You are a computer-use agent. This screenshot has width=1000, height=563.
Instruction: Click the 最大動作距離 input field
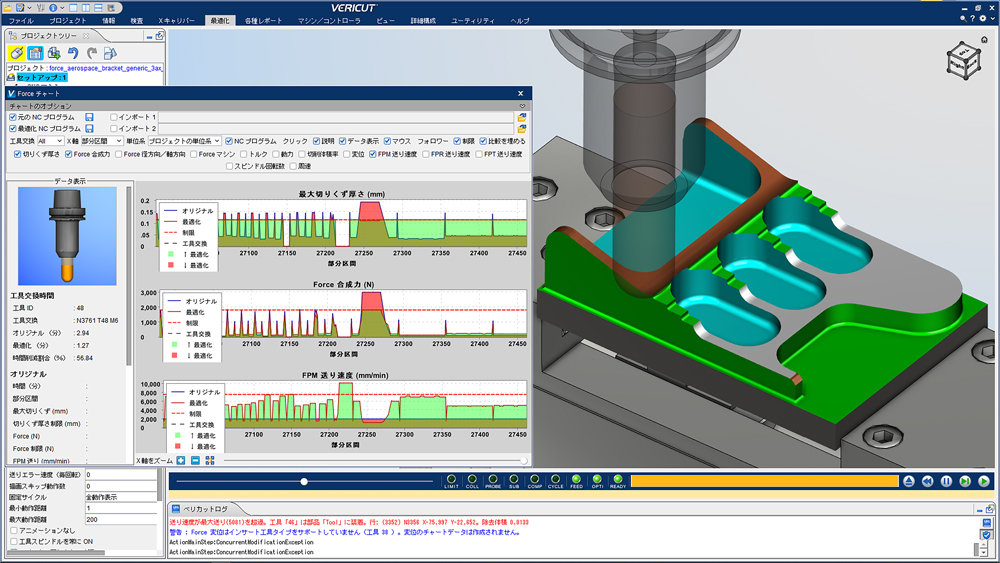pyautogui.click(x=121, y=520)
